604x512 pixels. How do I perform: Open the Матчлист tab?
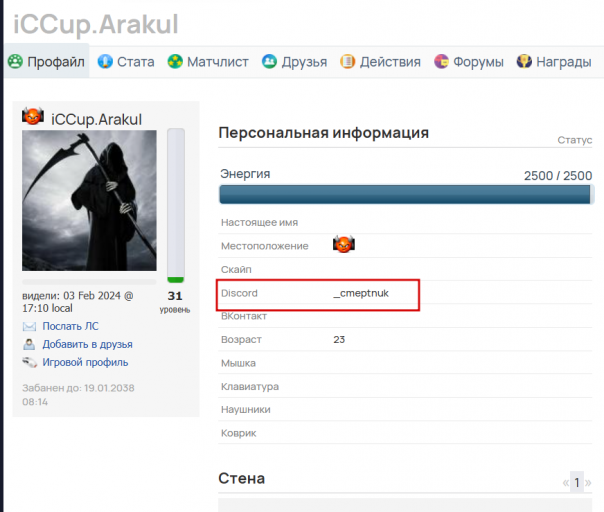[208, 62]
